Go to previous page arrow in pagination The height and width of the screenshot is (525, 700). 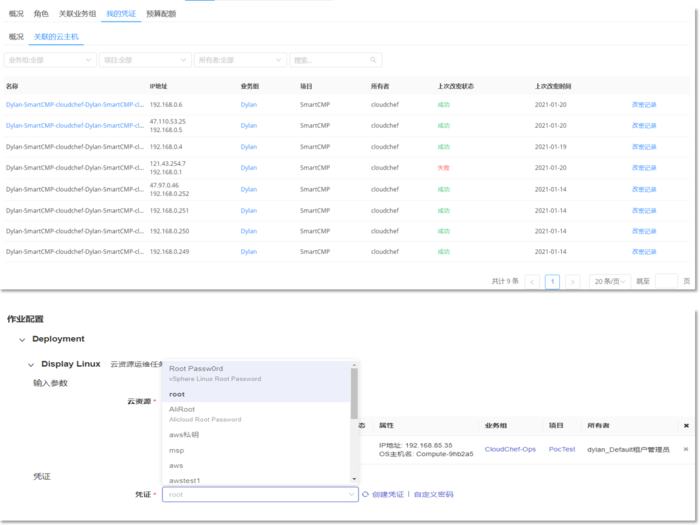click(532, 282)
